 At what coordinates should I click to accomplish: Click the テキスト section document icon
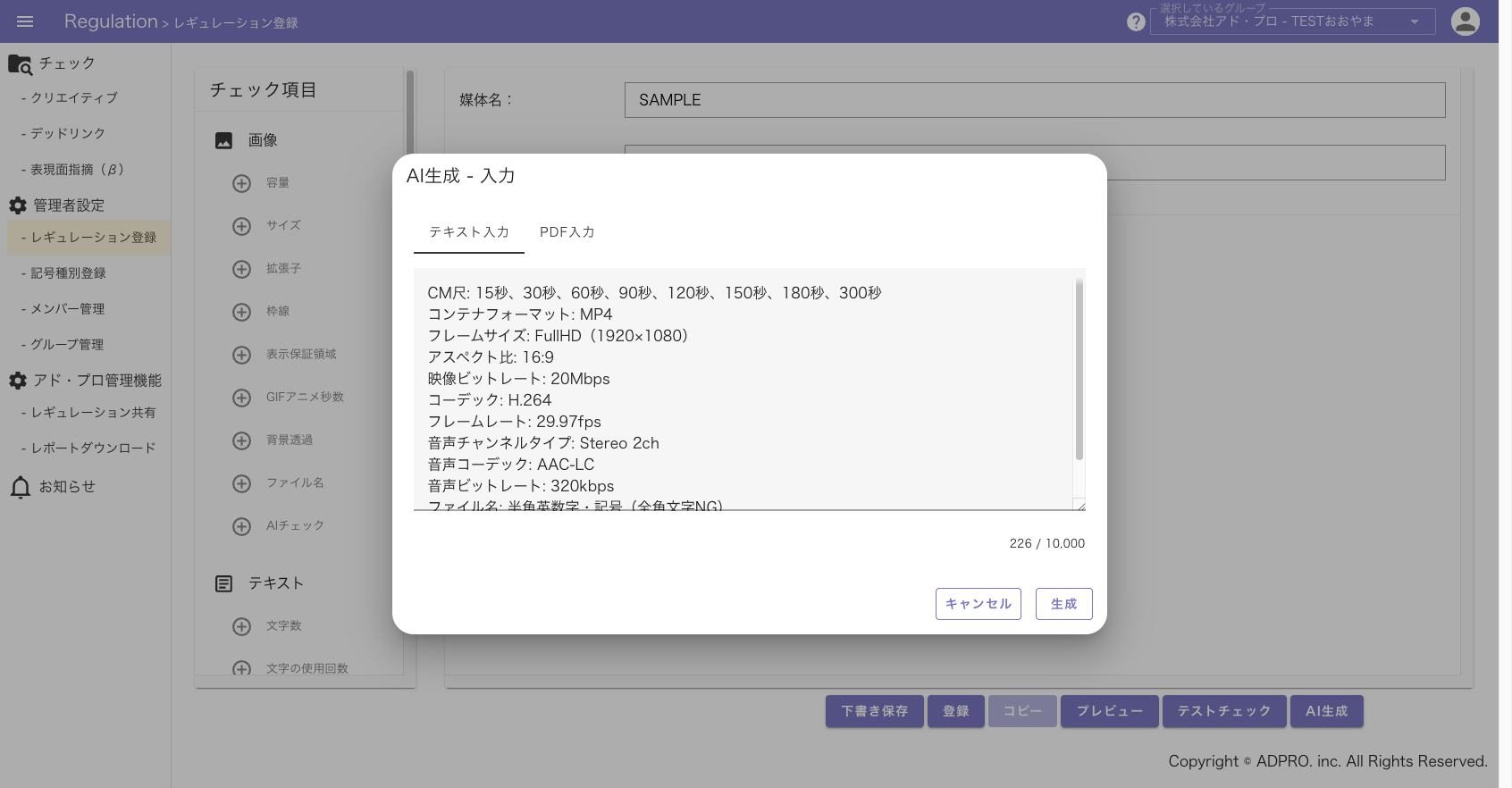(224, 583)
